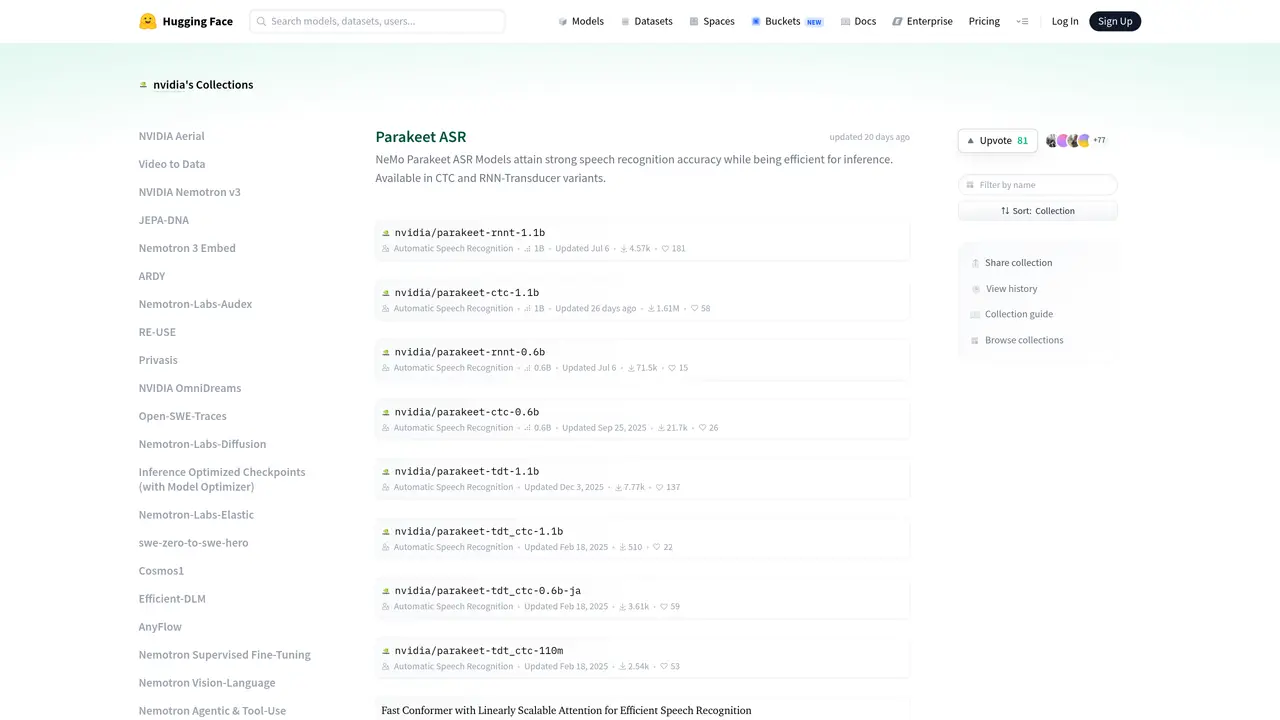The image size is (1280, 720).
Task: Upvote the Parakeet ASR collection
Action: 997,141
